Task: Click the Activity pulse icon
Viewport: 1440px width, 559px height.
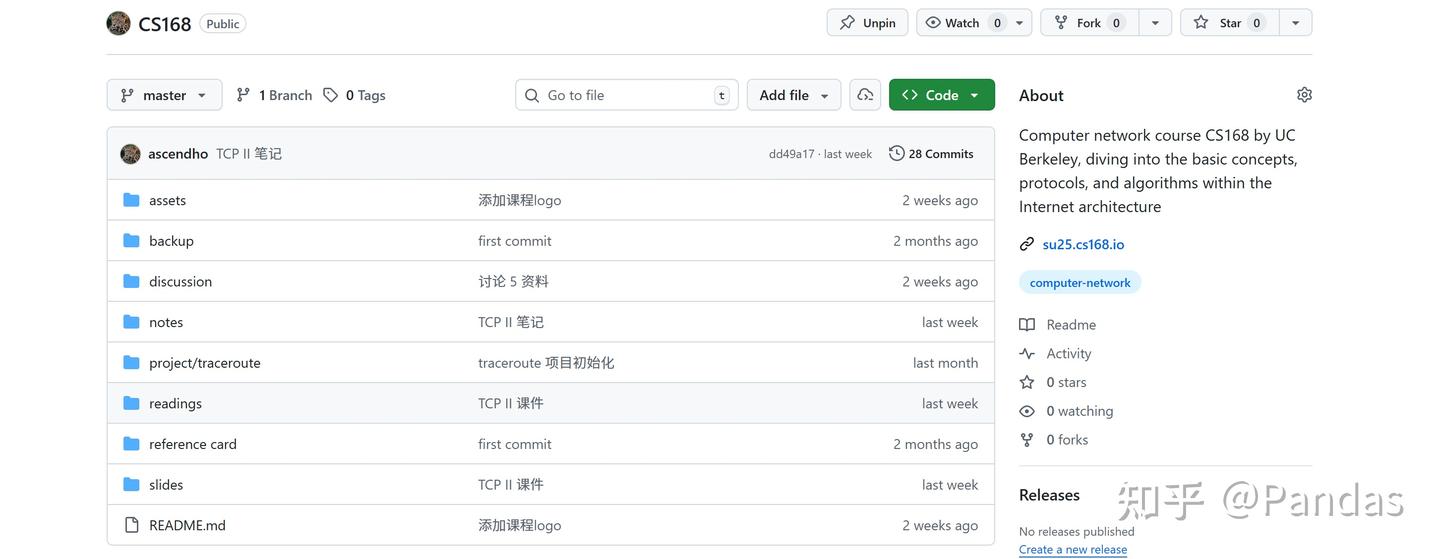Action: click(1027, 354)
